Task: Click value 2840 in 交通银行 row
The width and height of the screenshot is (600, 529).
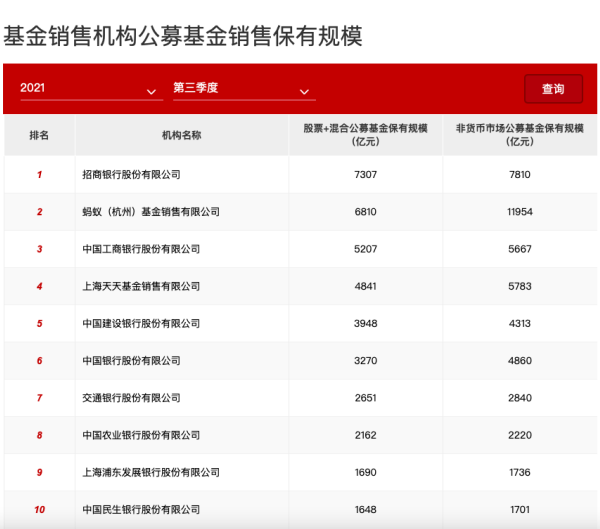Action: pos(520,398)
